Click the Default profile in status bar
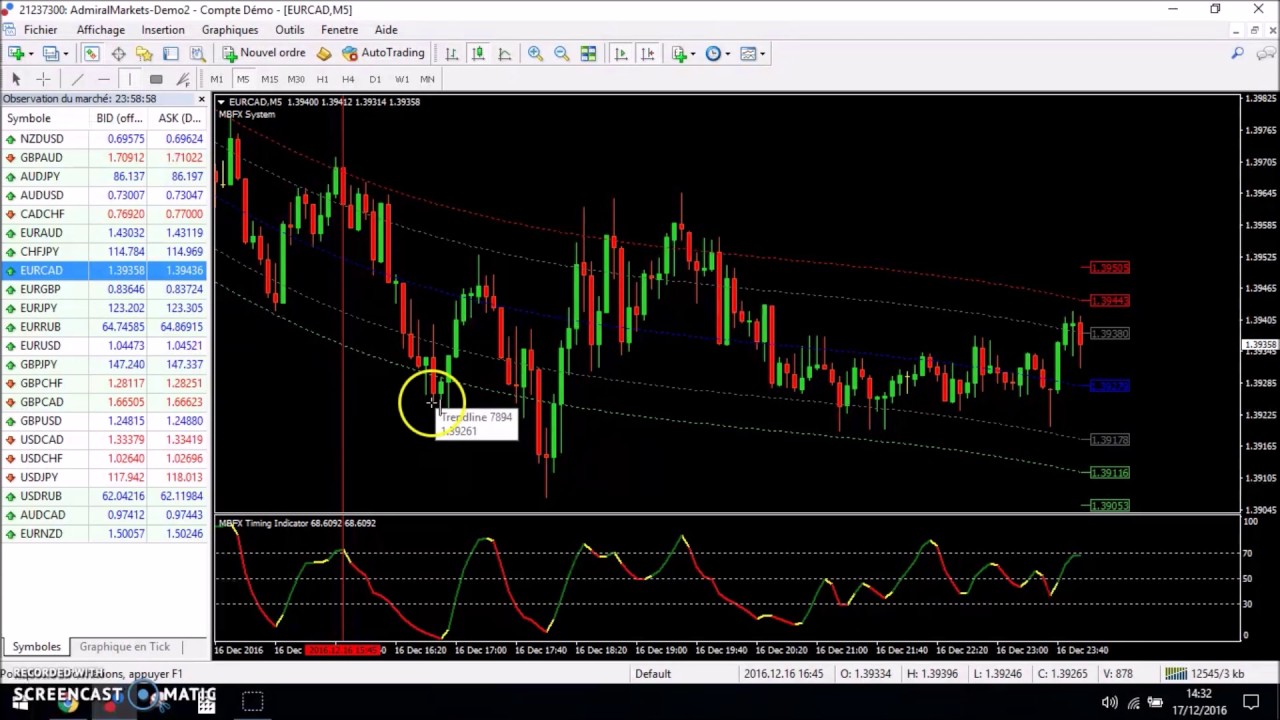 point(653,674)
